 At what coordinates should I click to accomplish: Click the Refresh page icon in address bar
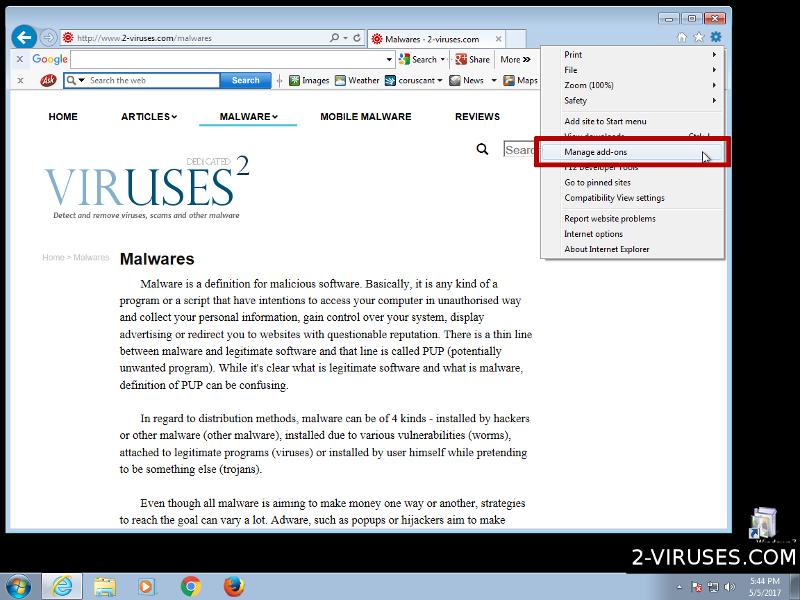point(357,38)
